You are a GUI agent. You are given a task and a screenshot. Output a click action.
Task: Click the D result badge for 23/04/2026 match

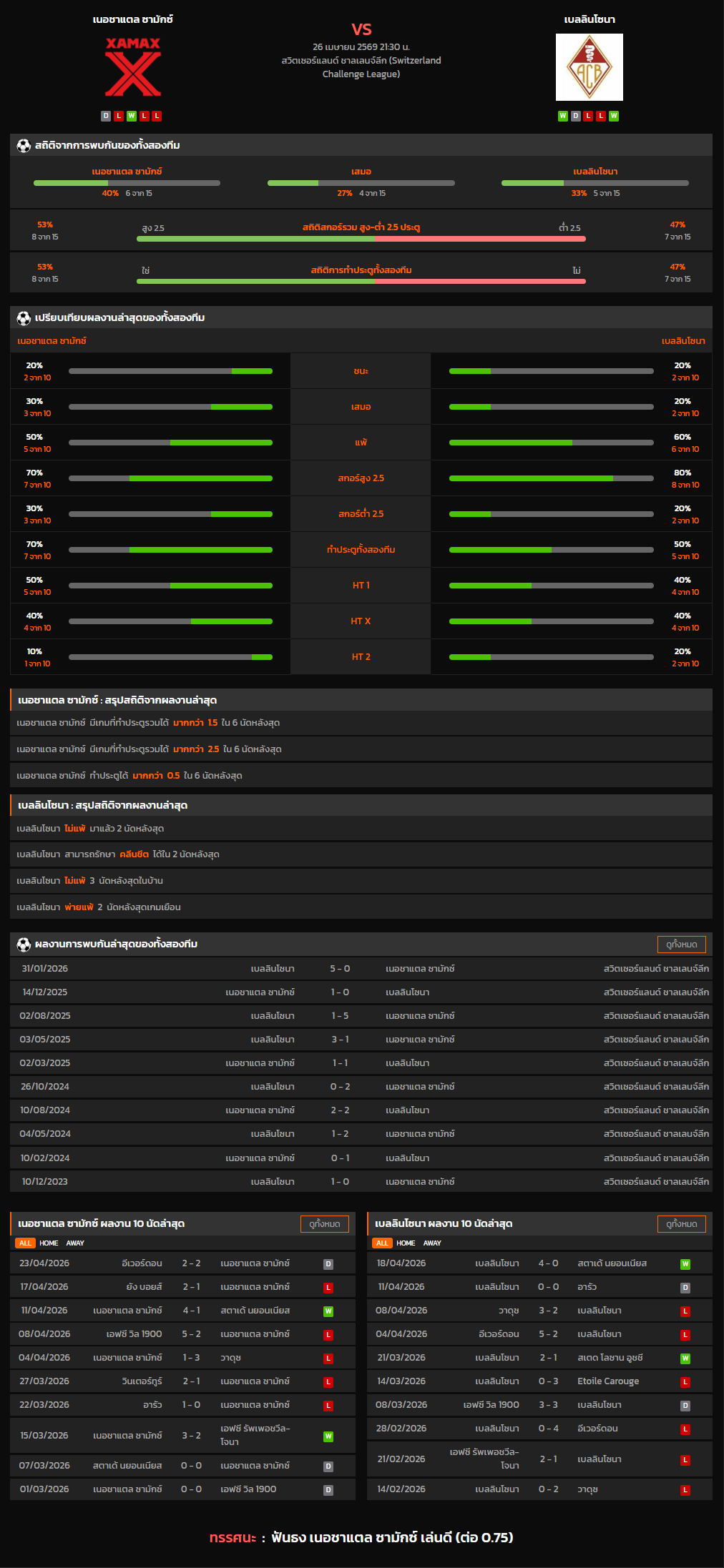328,1264
